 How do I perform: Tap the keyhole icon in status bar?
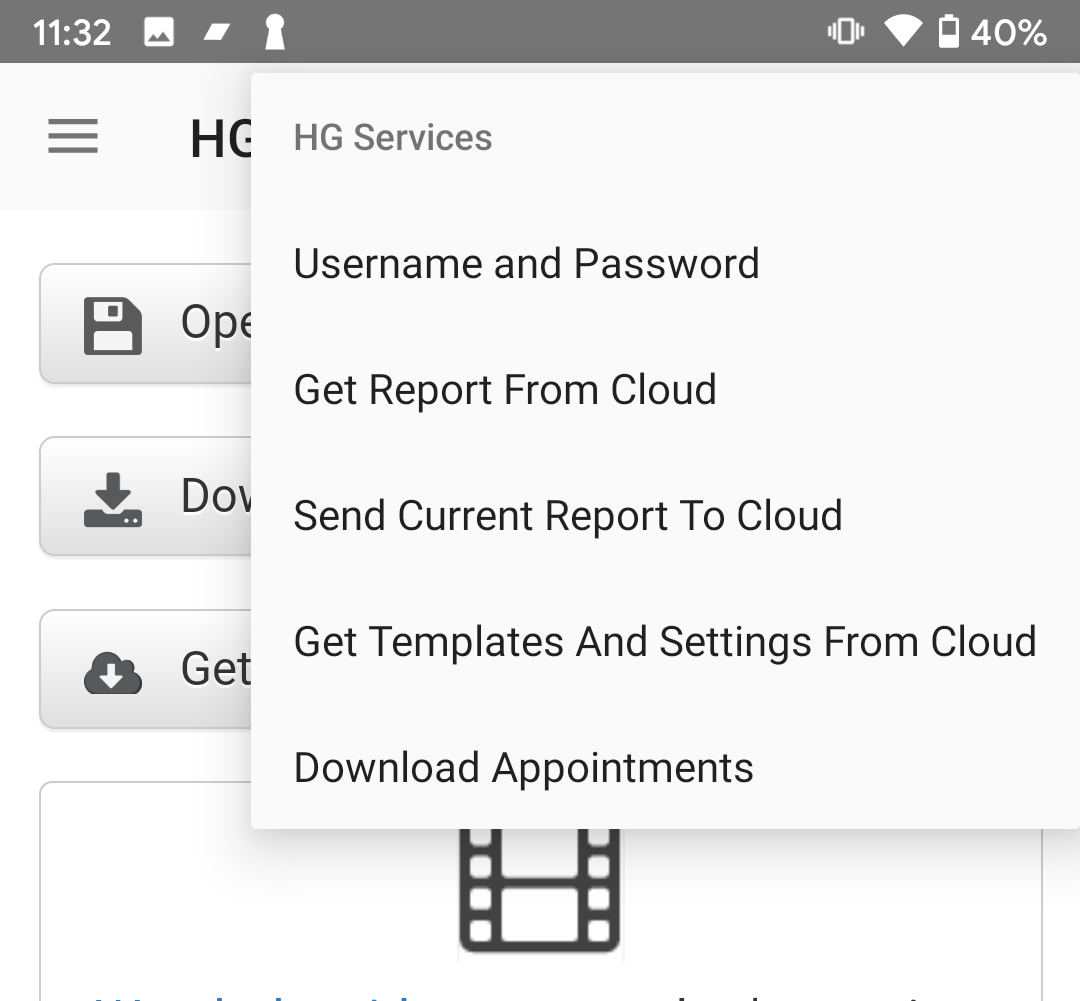274,33
